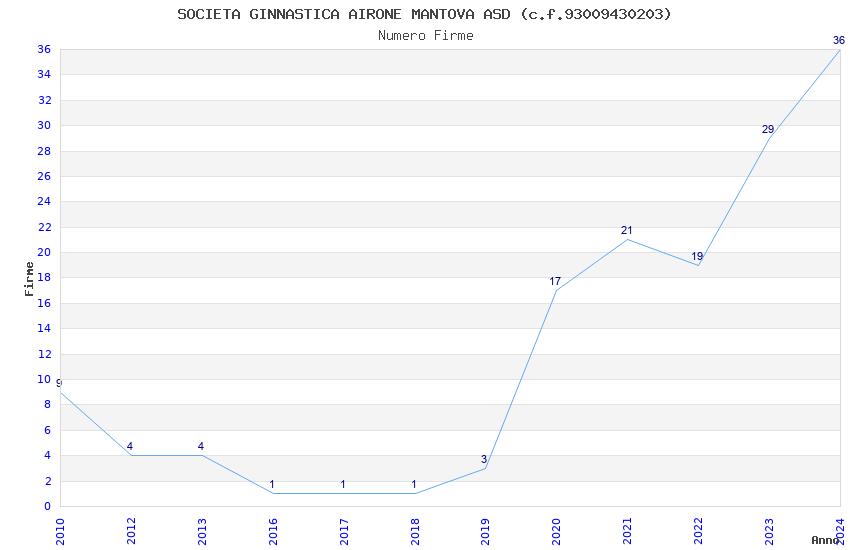
Task: Click y-axis tick label 6
Action: pos(48,430)
